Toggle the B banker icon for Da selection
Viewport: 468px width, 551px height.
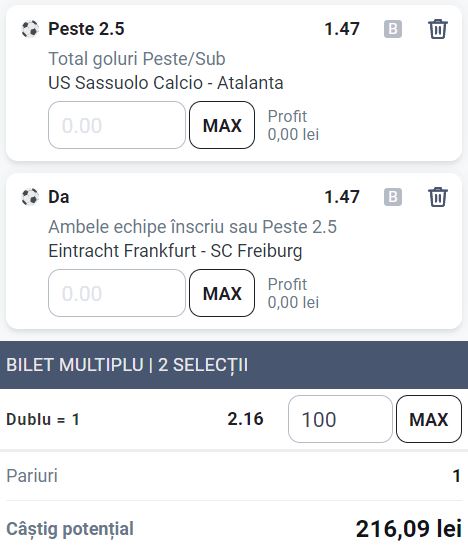pyautogui.click(x=393, y=197)
